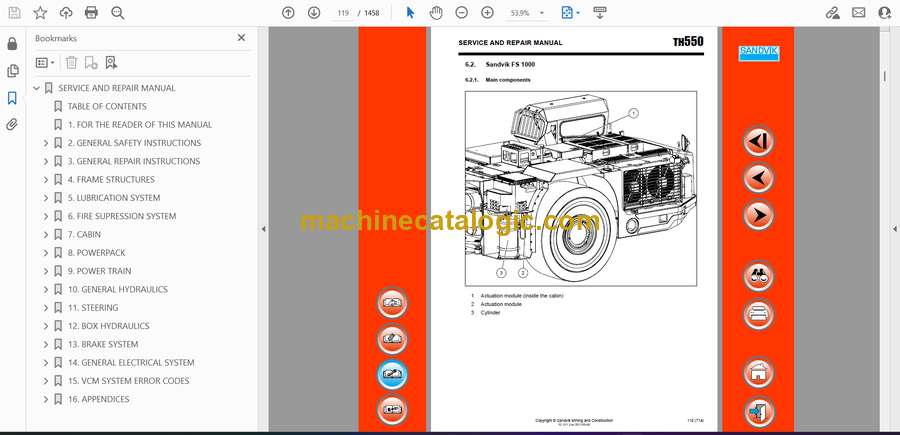This screenshot has height=435, width=900.
Task: Open the lock security panel icon
Action: [x=12, y=44]
